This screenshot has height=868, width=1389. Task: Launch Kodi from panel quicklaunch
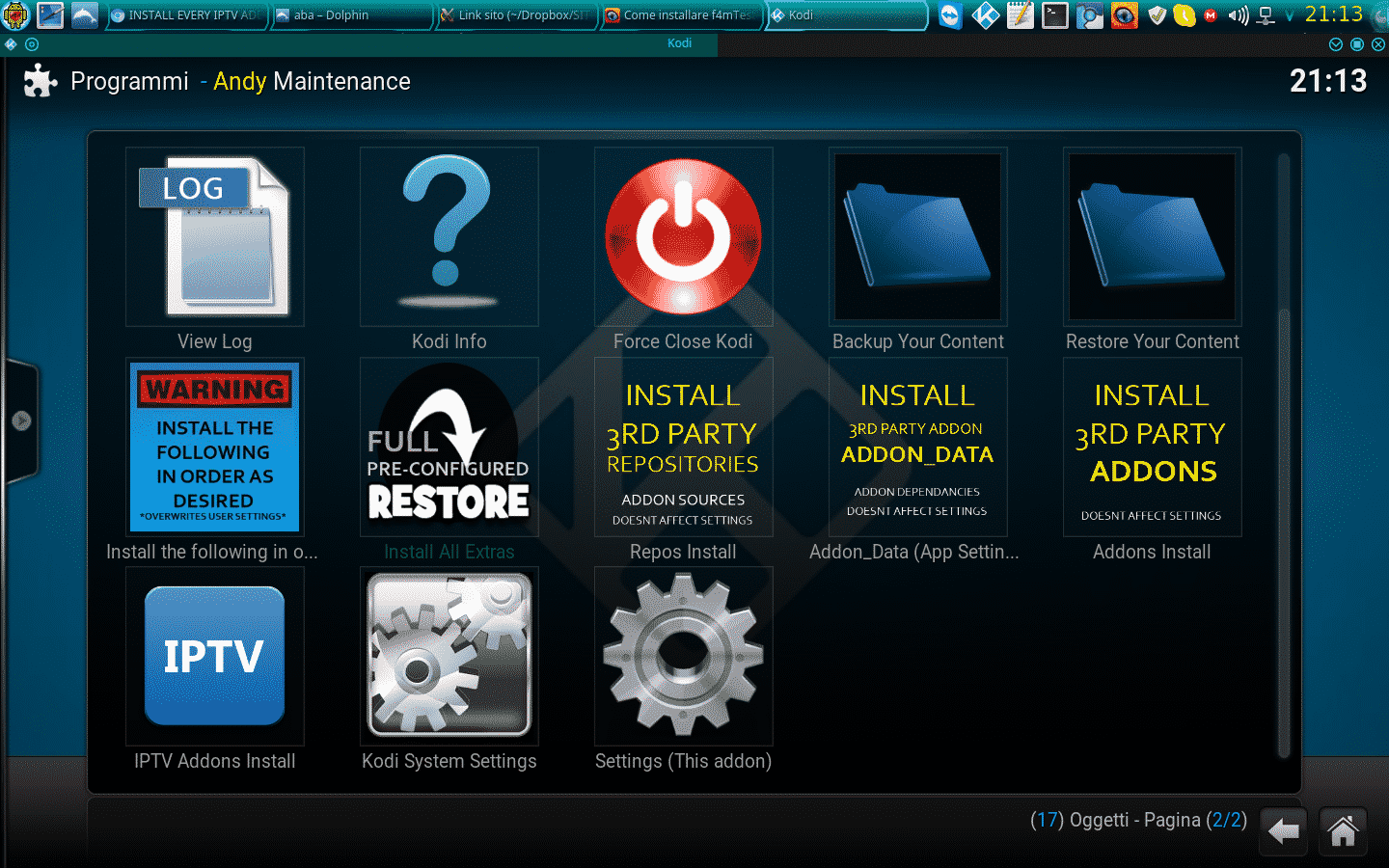tap(985, 15)
